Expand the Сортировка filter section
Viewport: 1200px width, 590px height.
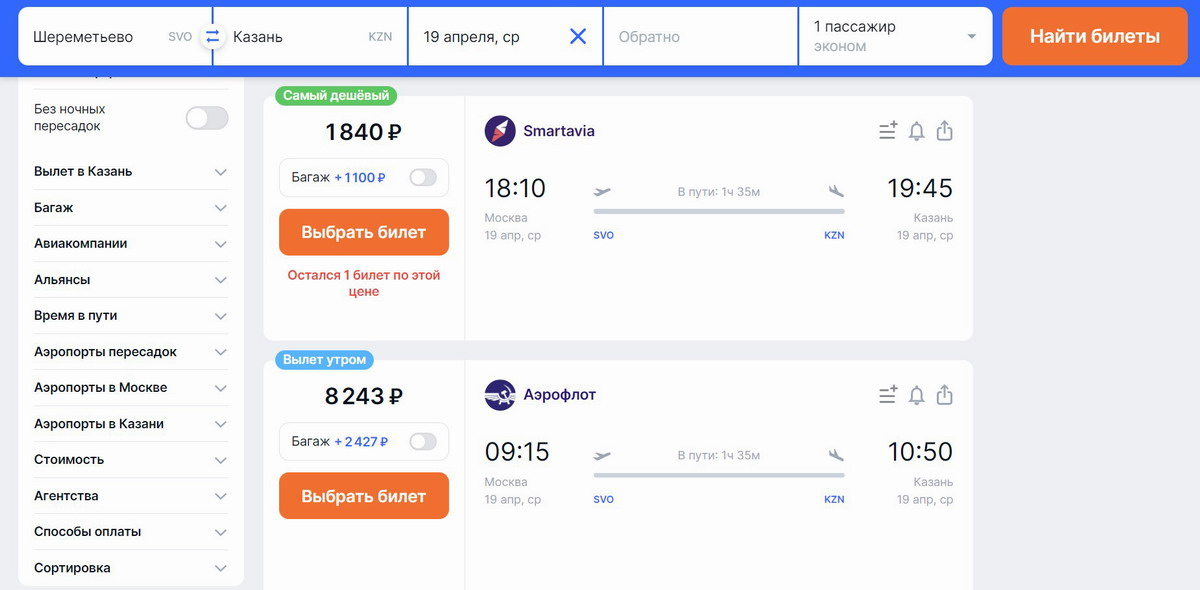(x=131, y=568)
